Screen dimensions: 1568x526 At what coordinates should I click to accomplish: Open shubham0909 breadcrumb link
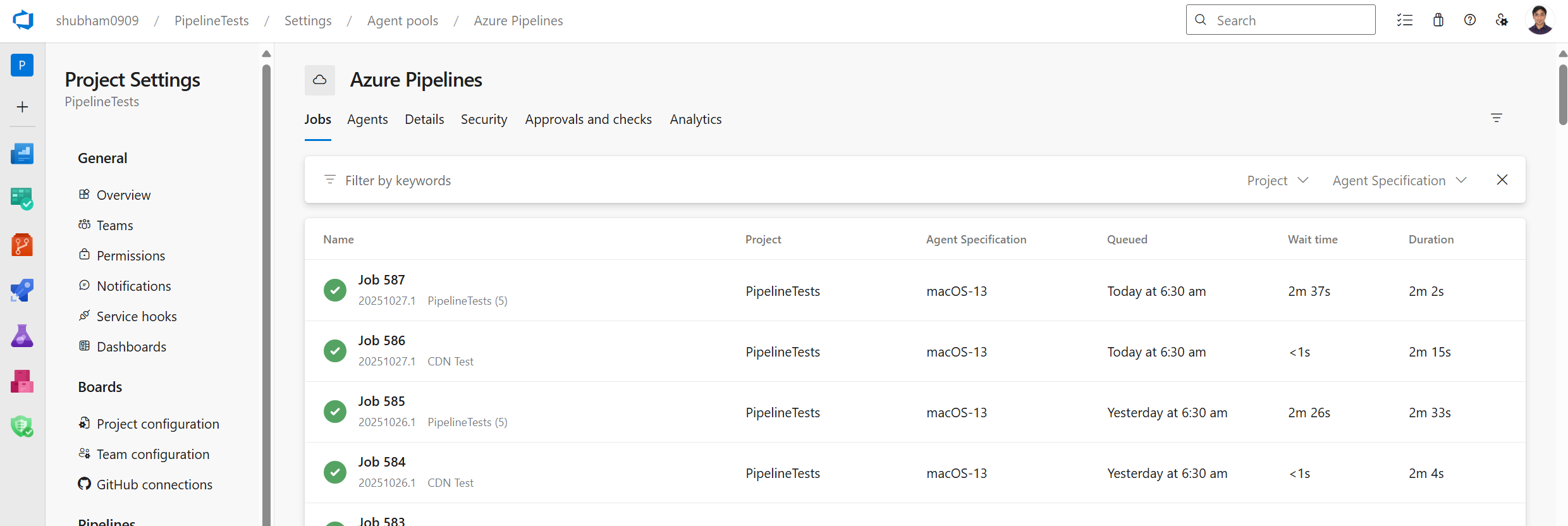pos(97,21)
